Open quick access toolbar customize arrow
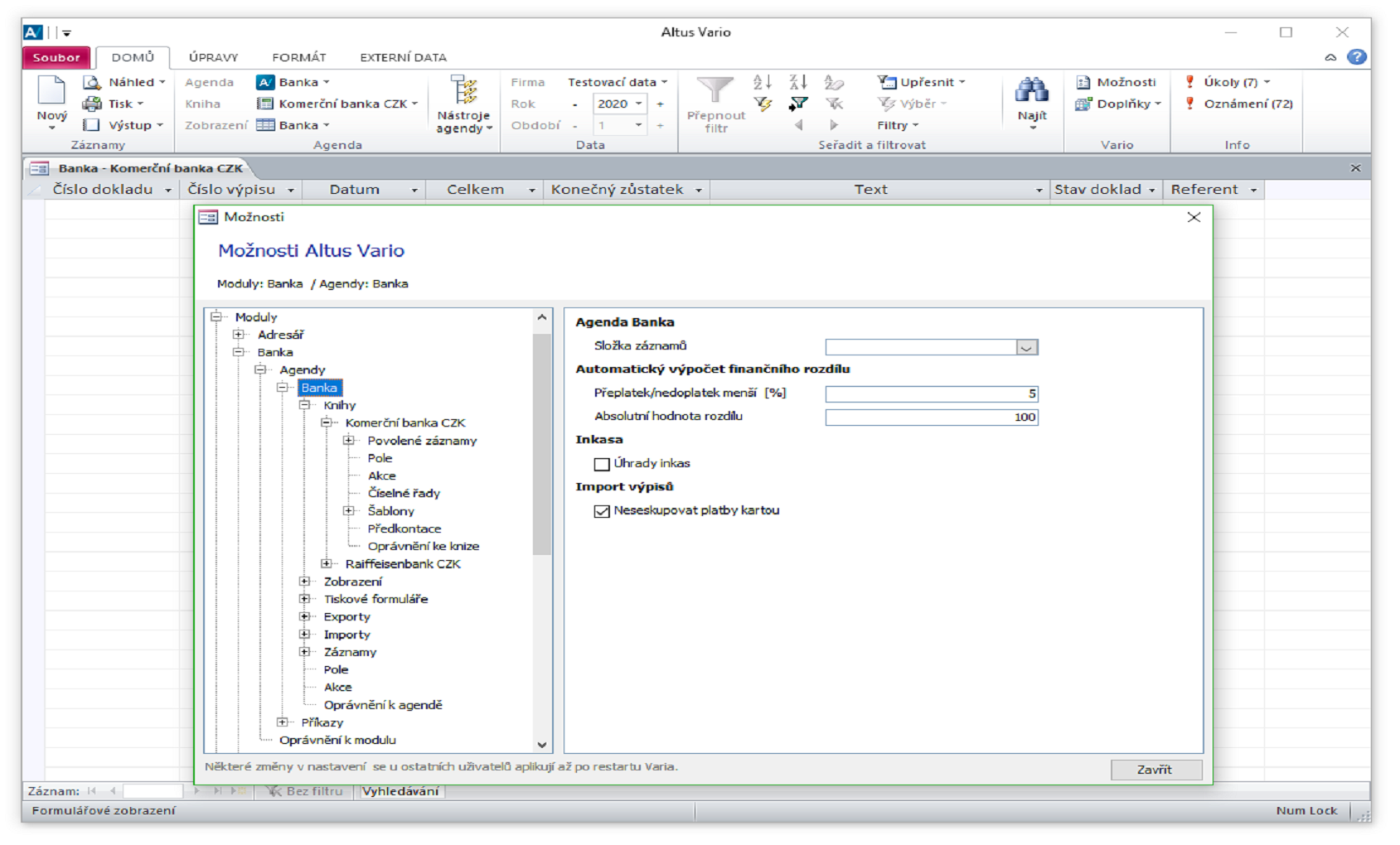The height and width of the screenshot is (845, 1400). [67, 33]
